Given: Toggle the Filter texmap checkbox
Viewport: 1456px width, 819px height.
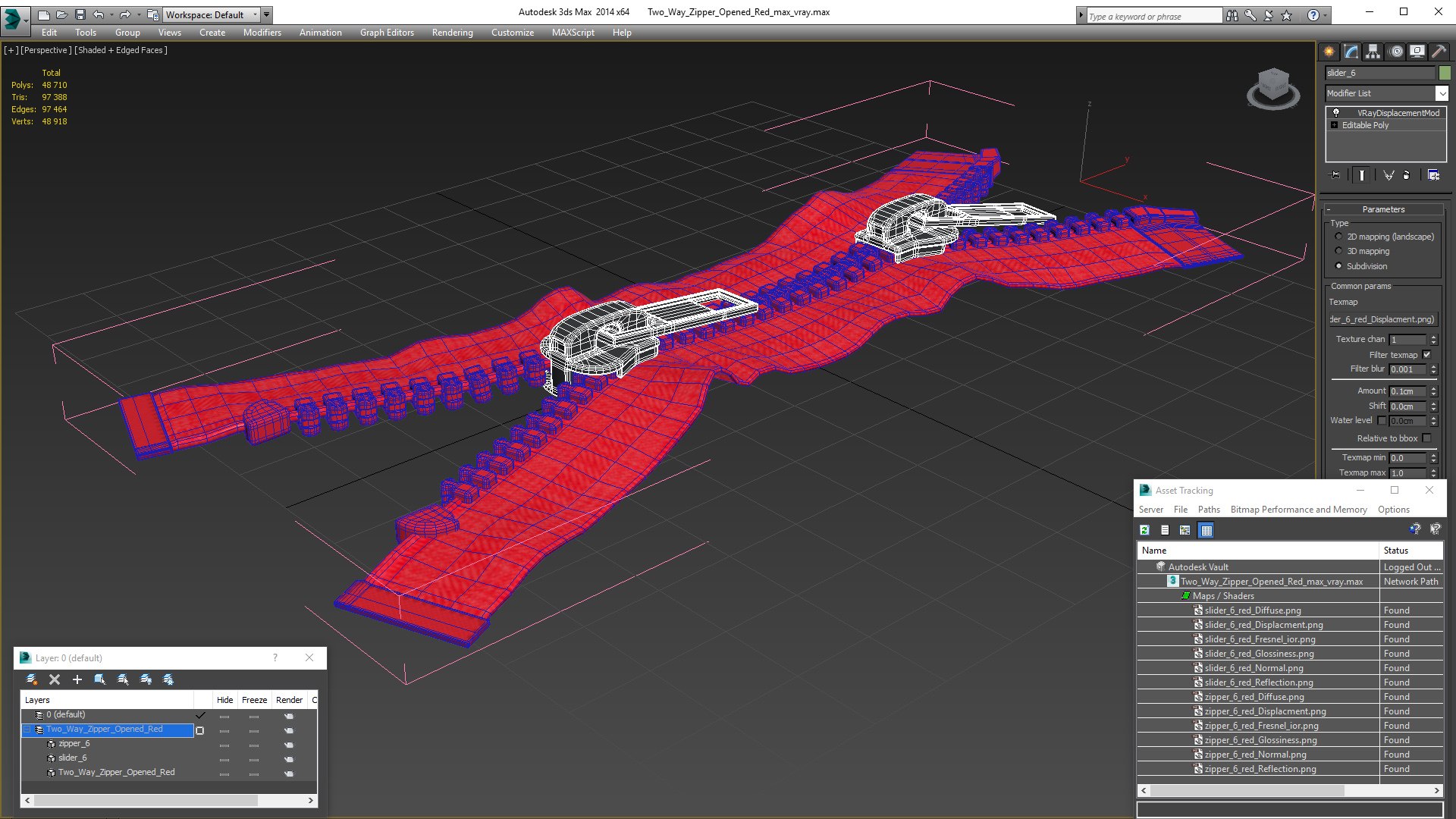Looking at the screenshot, I should (x=1426, y=354).
